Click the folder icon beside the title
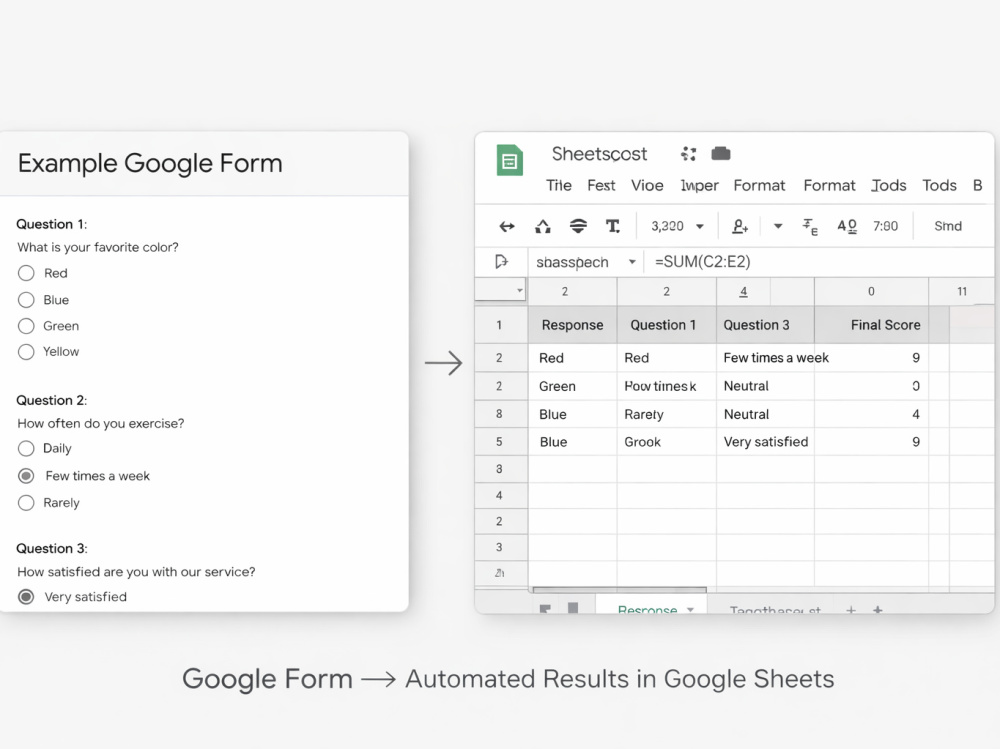Image resolution: width=1000 pixels, height=749 pixels. coord(721,153)
